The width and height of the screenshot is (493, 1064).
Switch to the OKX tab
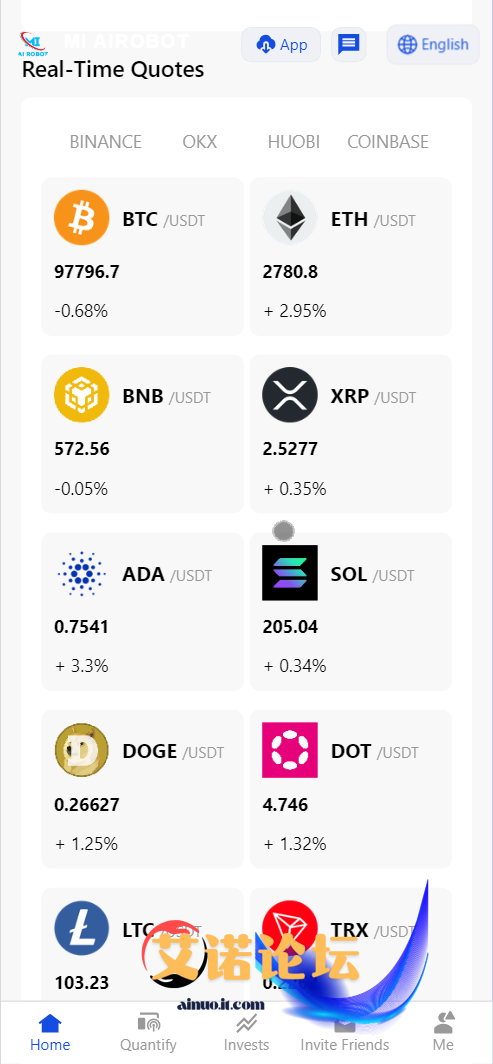pyautogui.click(x=200, y=142)
